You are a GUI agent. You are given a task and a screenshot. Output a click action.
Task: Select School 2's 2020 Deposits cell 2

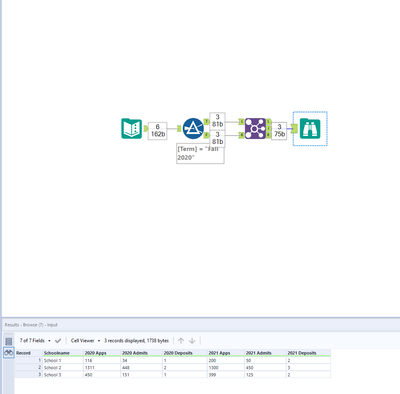(185, 368)
